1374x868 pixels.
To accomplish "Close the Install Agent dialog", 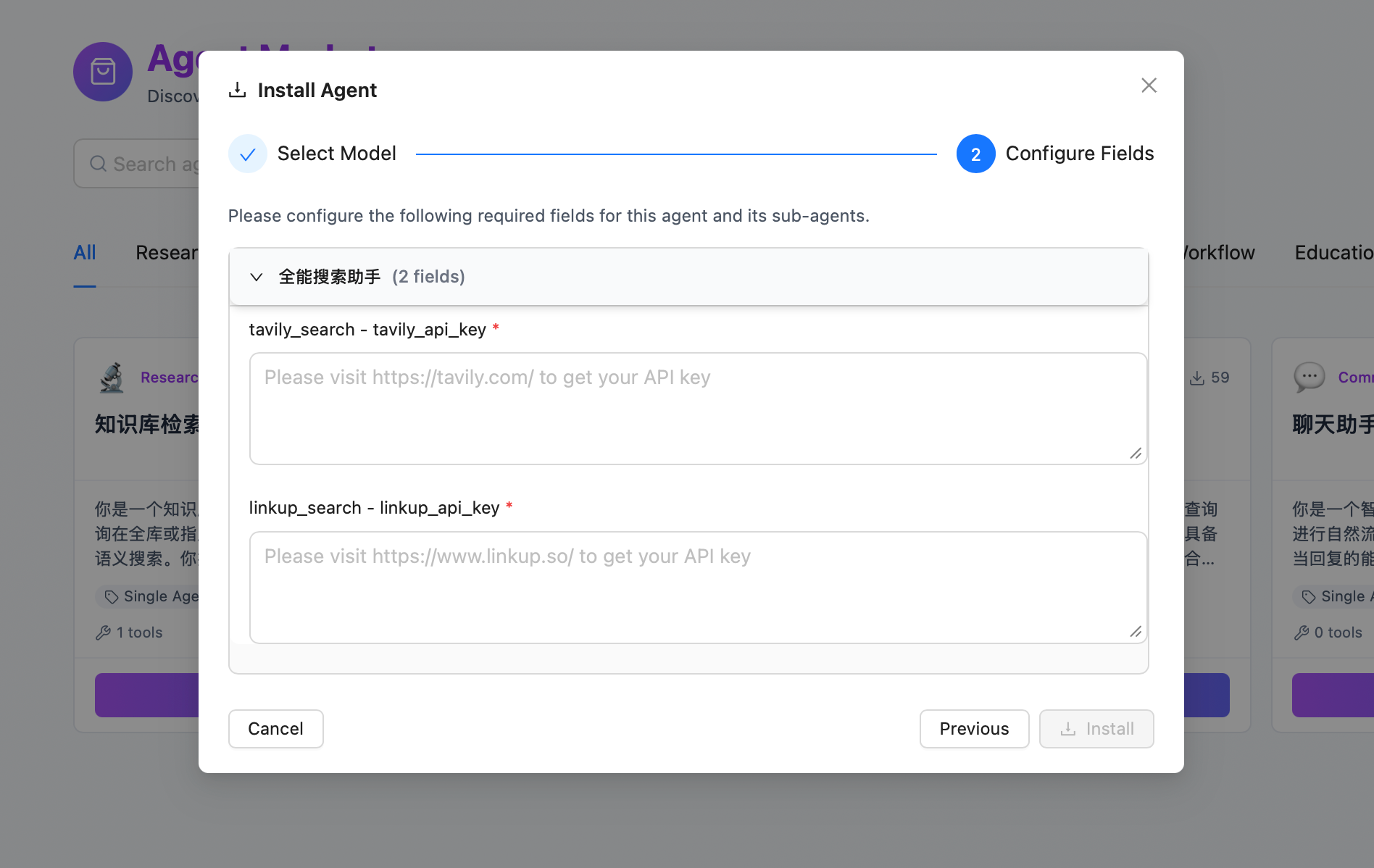I will point(1149,85).
